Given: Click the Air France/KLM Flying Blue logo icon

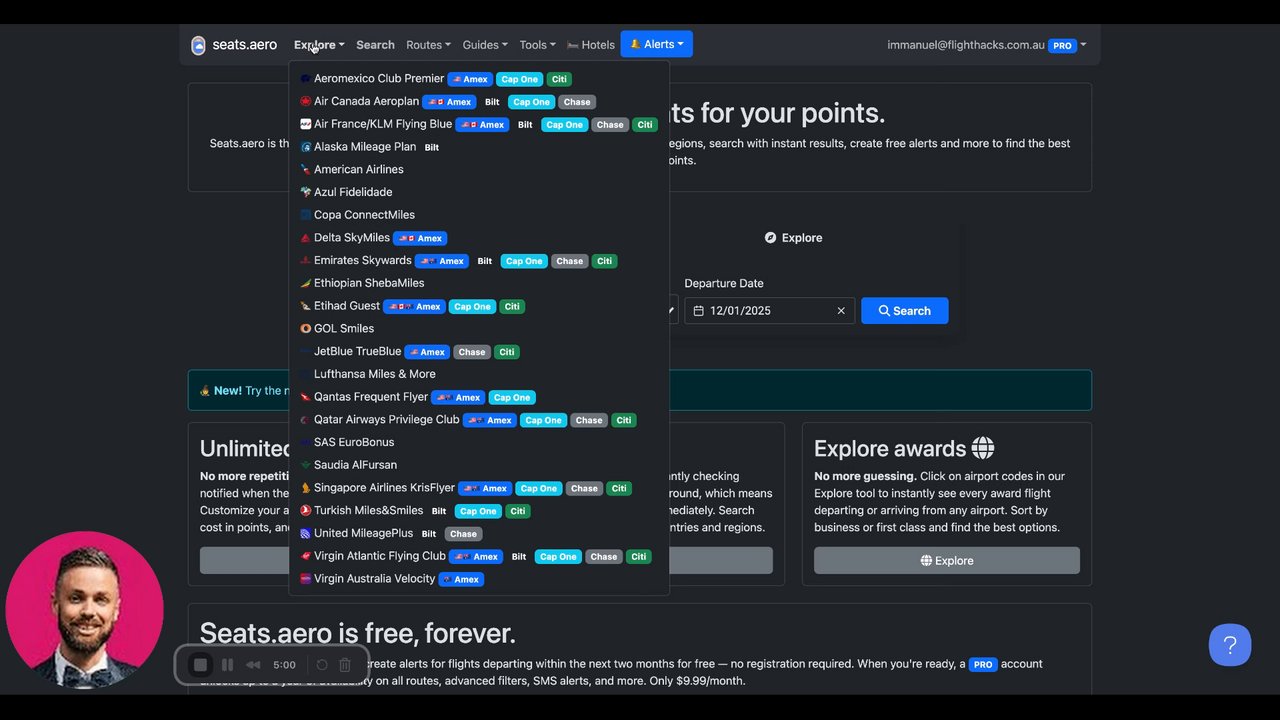Looking at the screenshot, I should [306, 124].
